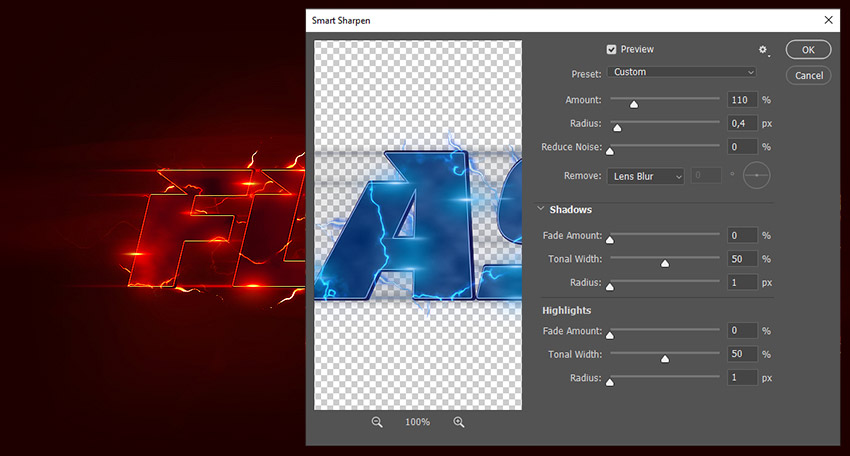
Task: Open the gear settings menu icon
Action: pos(764,50)
